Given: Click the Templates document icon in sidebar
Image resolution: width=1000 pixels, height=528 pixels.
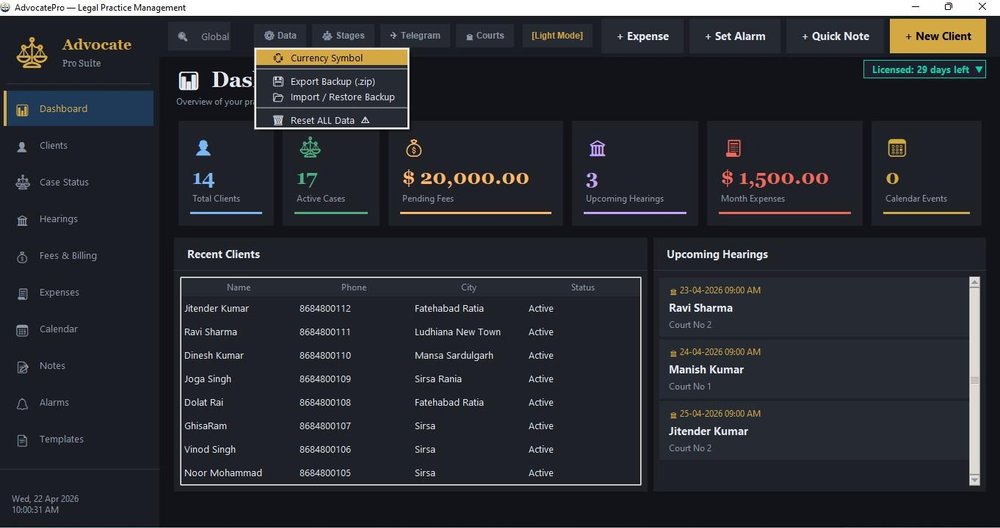Looking at the screenshot, I should click(x=22, y=440).
